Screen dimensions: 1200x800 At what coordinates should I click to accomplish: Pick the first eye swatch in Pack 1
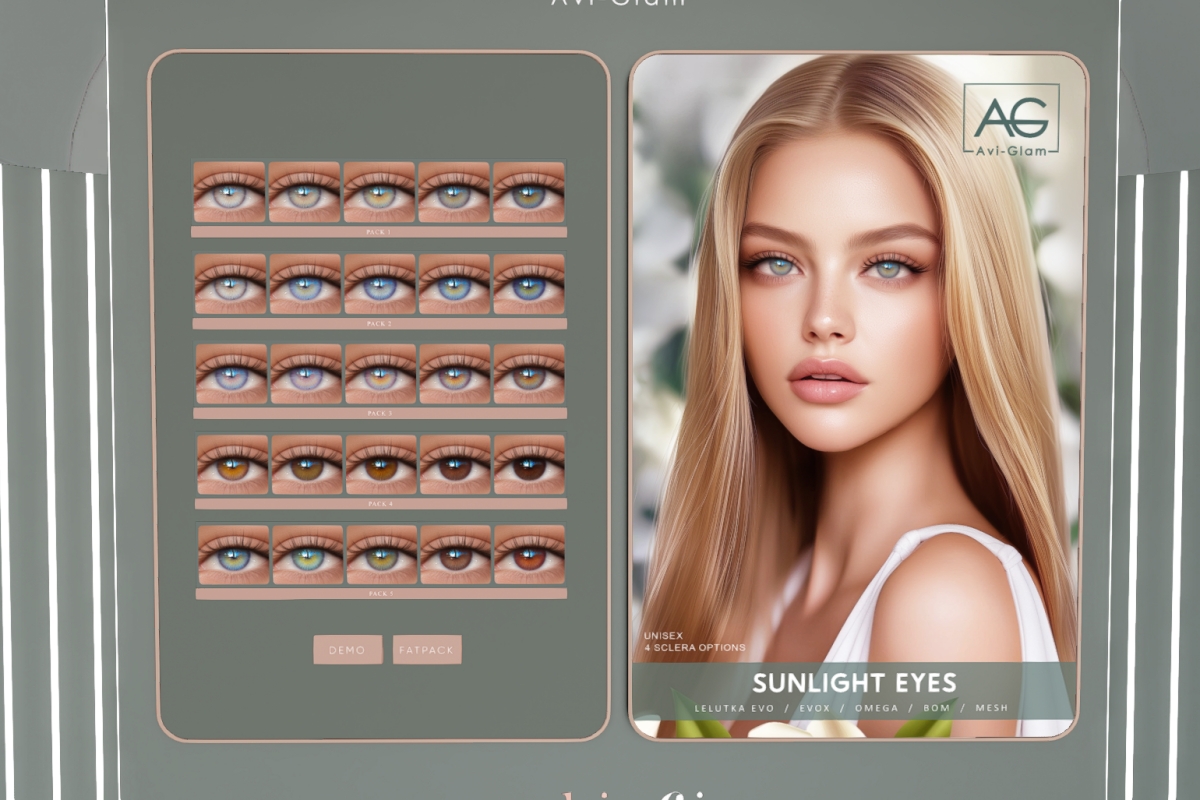coord(229,192)
